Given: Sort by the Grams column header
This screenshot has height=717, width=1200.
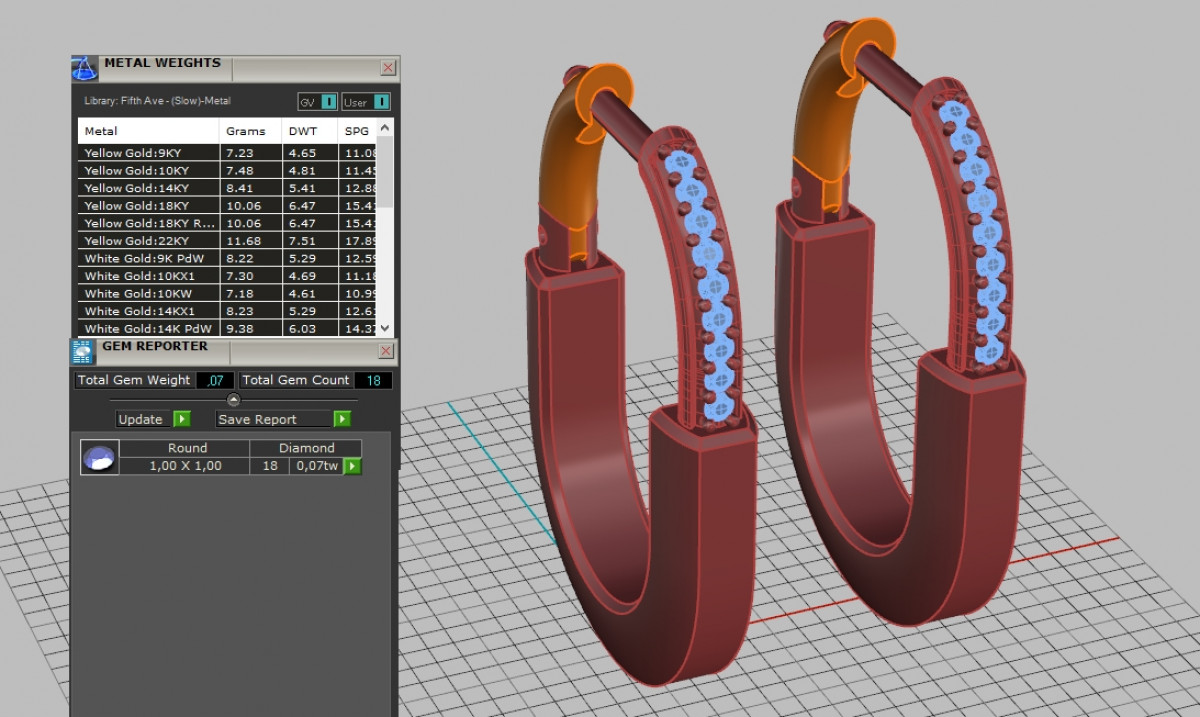Looking at the screenshot, I should [246, 131].
